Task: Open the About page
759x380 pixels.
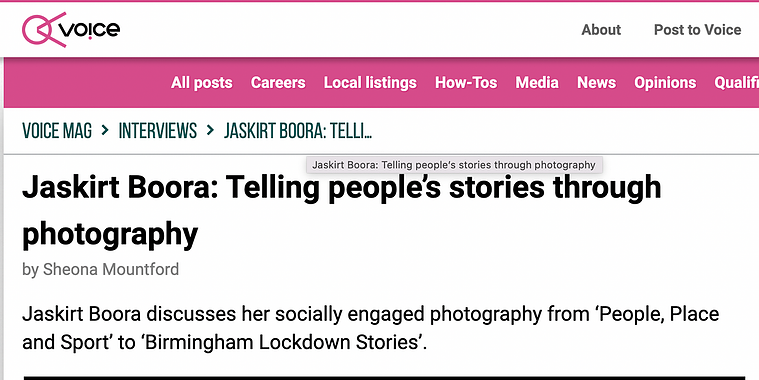Action: (x=601, y=30)
